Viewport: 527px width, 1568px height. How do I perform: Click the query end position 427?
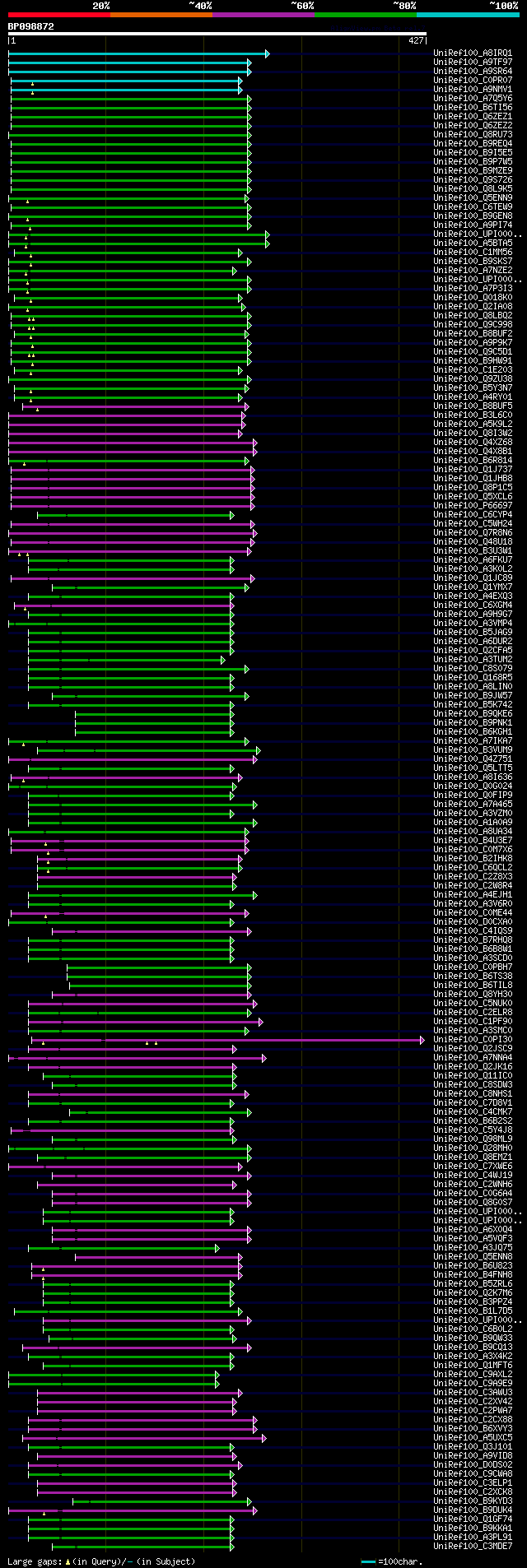point(416,41)
